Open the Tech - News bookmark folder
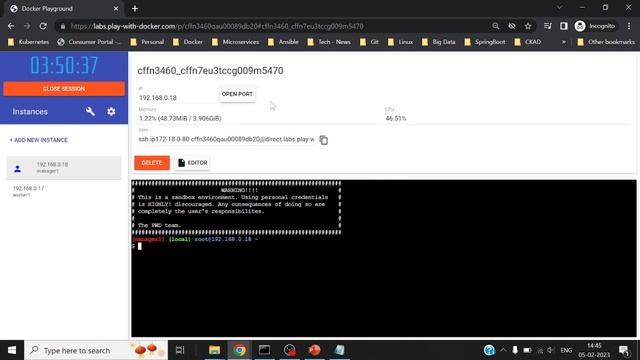640x360 pixels. (x=329, y=42)
